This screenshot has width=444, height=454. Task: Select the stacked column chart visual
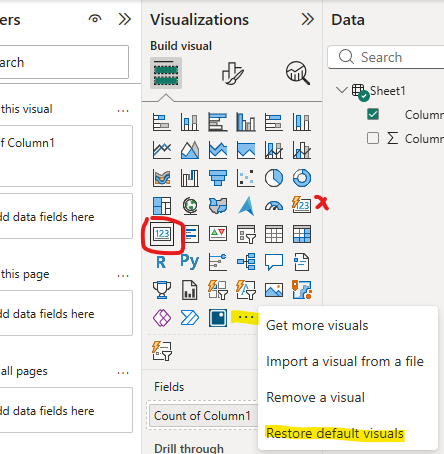click(190, 122)
